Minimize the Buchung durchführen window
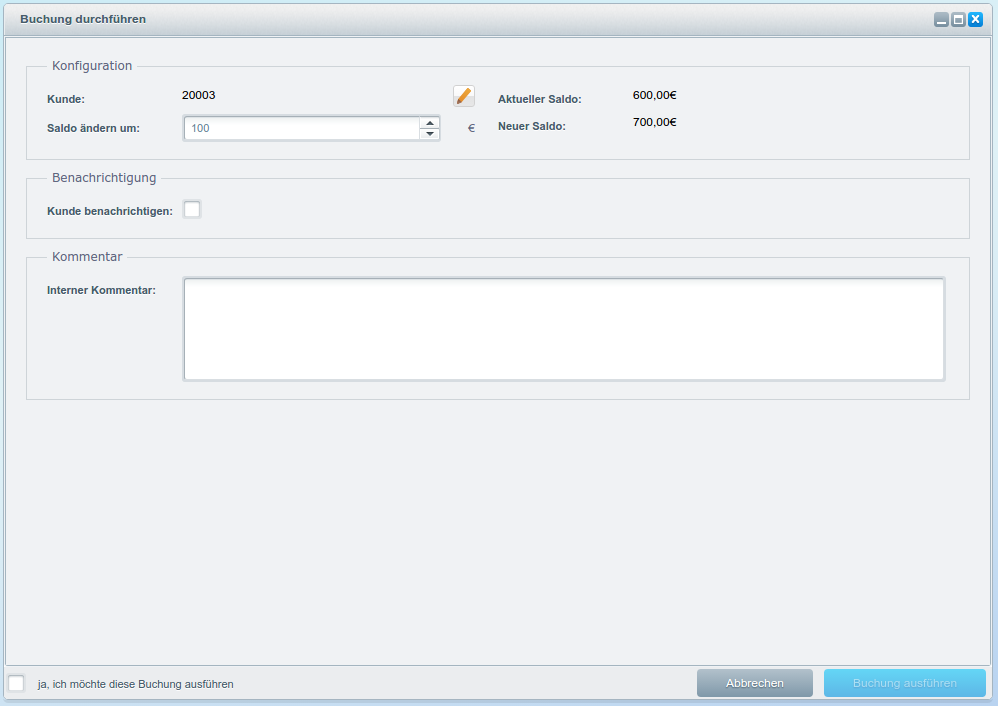This screenshot has width=998, height=706. (x=941, y=19)
